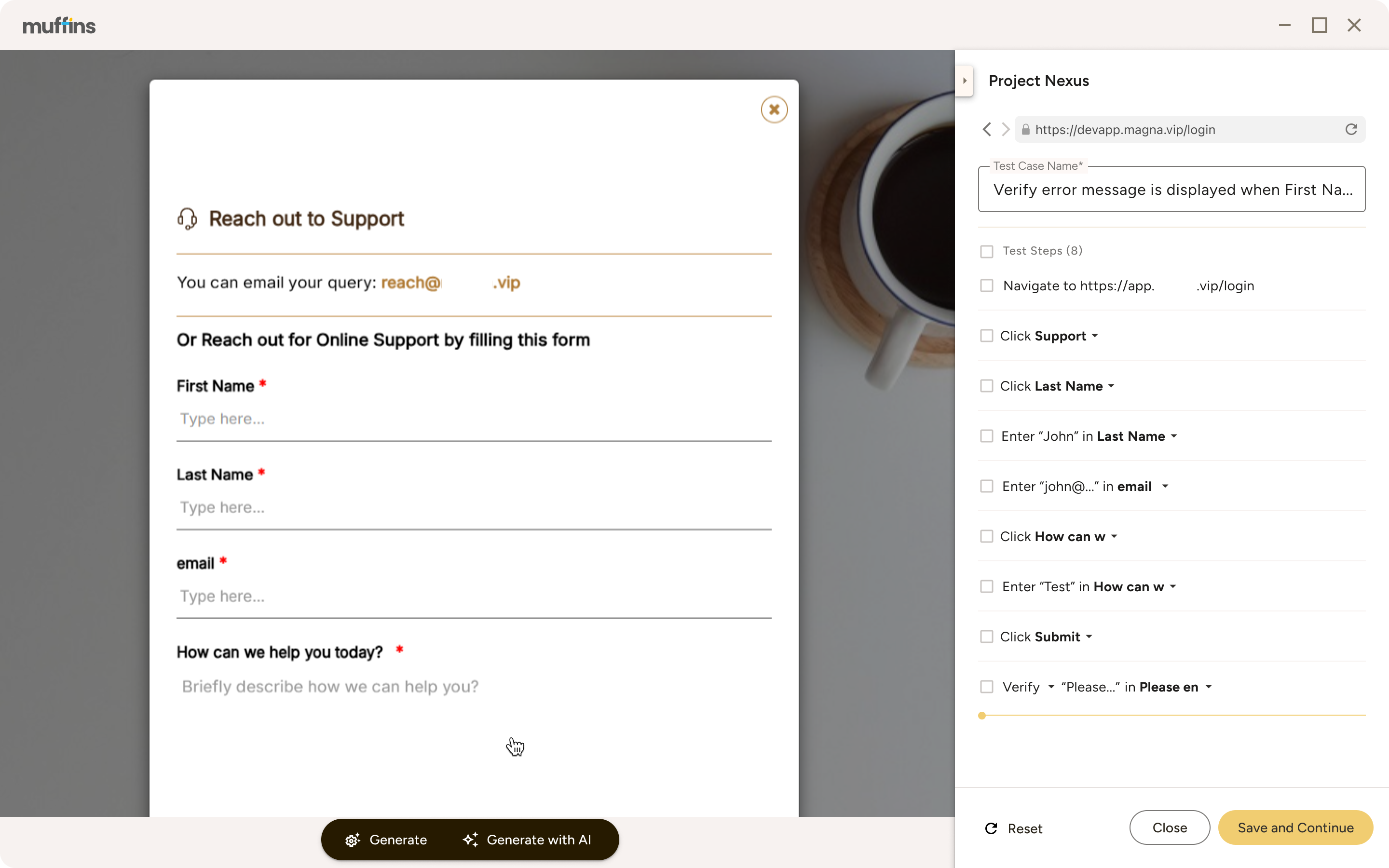Open the dropdown next to the Verify step
The width and height of the screenshot is (1389, 868).
(1051, 687)
